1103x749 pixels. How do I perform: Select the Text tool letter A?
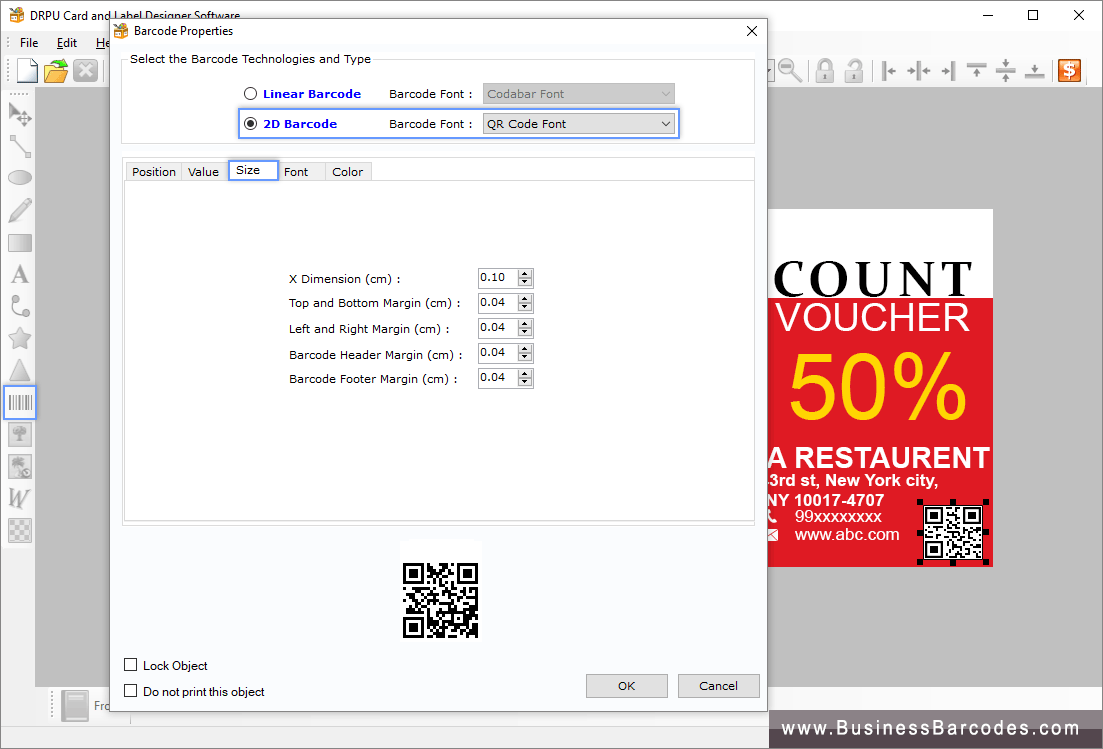click(20, 274)
